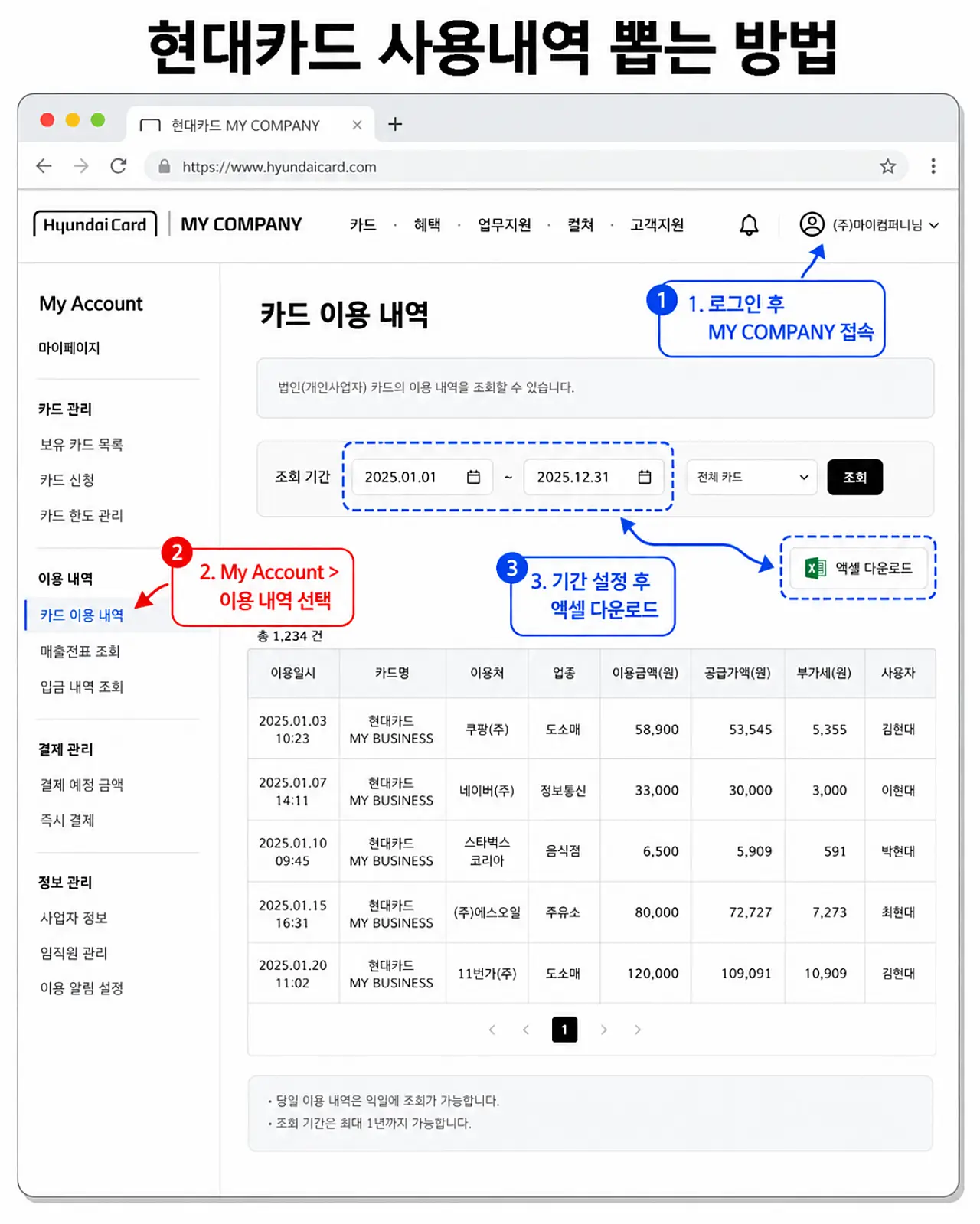Viewport: 980px width, 1224px height.
Task: Open 카드 신청 in sidebar
Action: (67, 480)
